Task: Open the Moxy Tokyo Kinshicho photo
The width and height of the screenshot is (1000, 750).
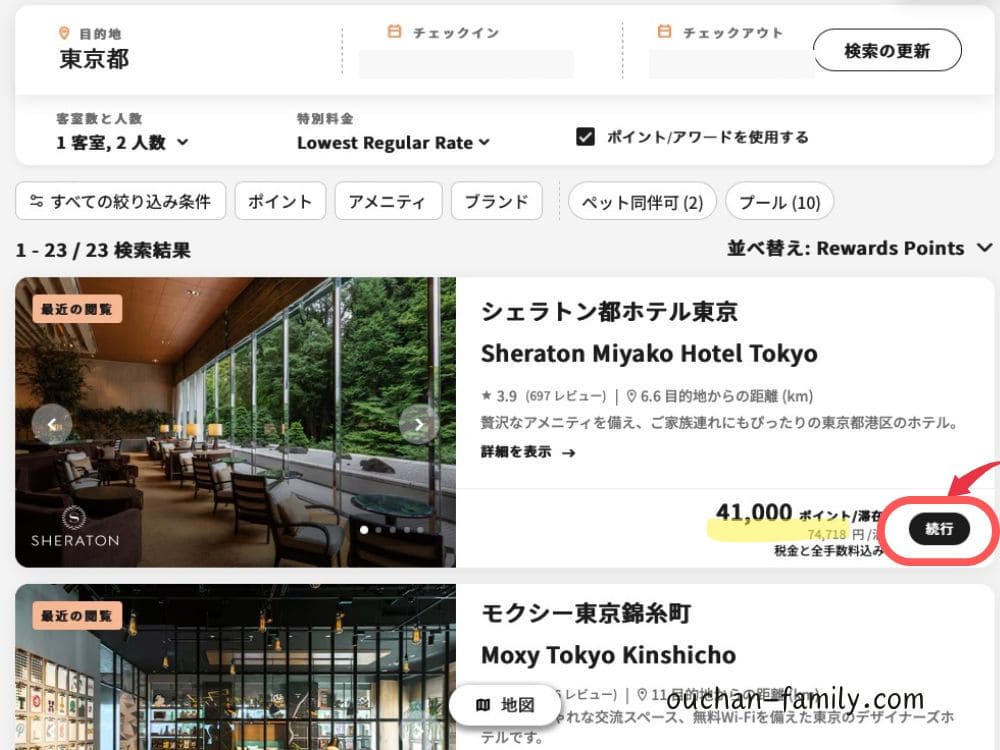Action: click(x=235, y=667)
